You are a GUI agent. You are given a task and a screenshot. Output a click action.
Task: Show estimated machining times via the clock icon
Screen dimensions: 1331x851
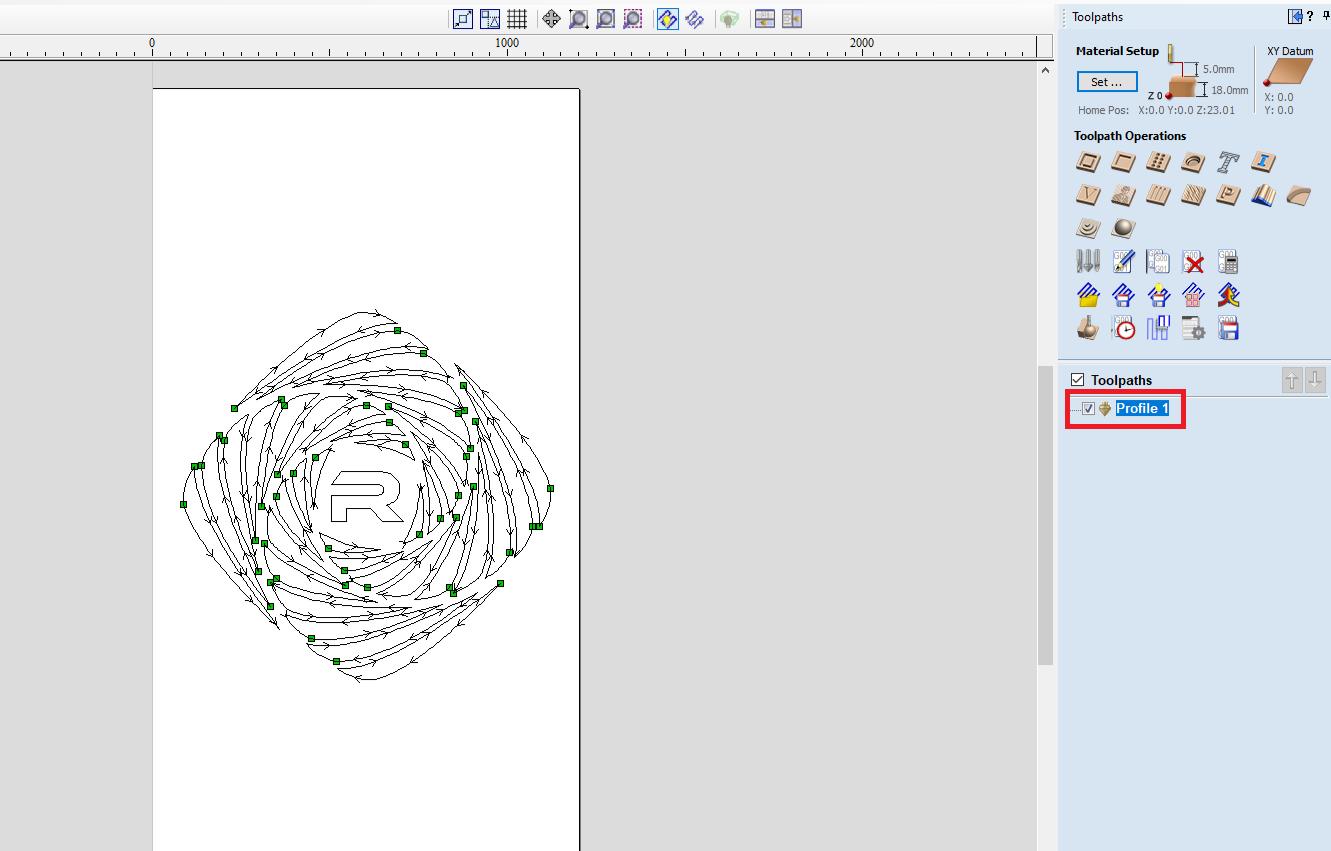1123,328
